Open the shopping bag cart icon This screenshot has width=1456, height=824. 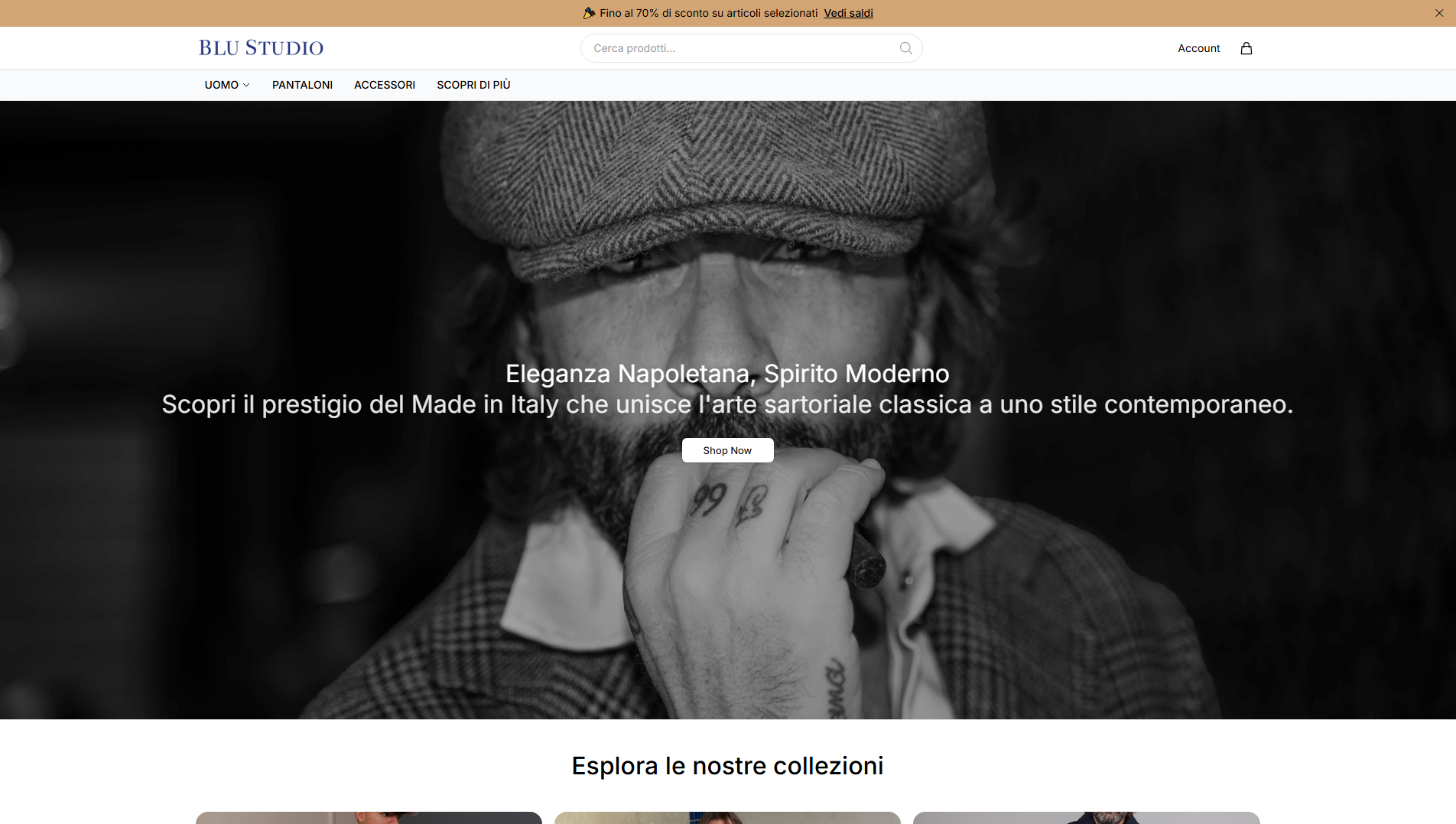point(1246,48)
